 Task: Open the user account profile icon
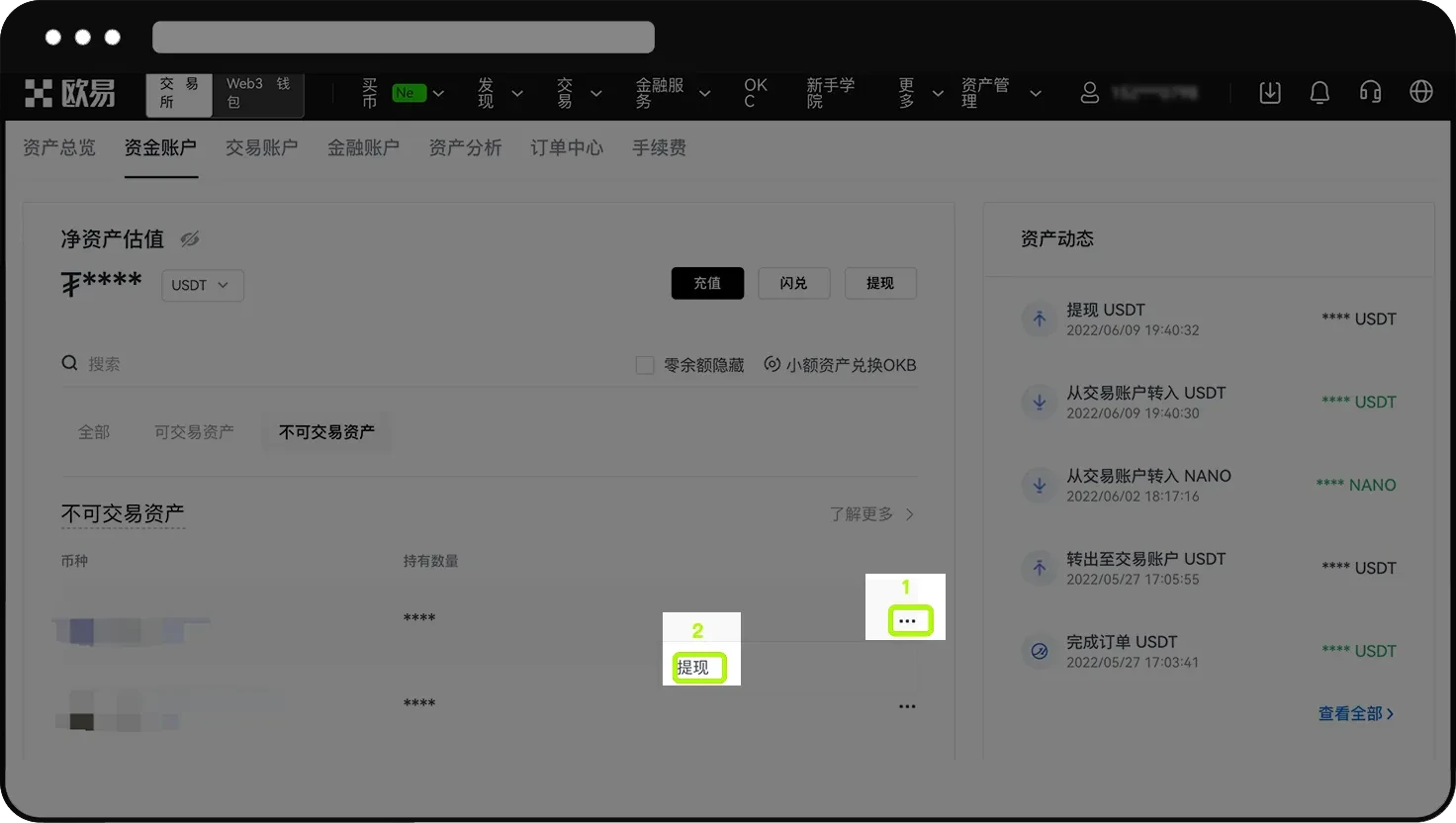tap(1090, 92)
